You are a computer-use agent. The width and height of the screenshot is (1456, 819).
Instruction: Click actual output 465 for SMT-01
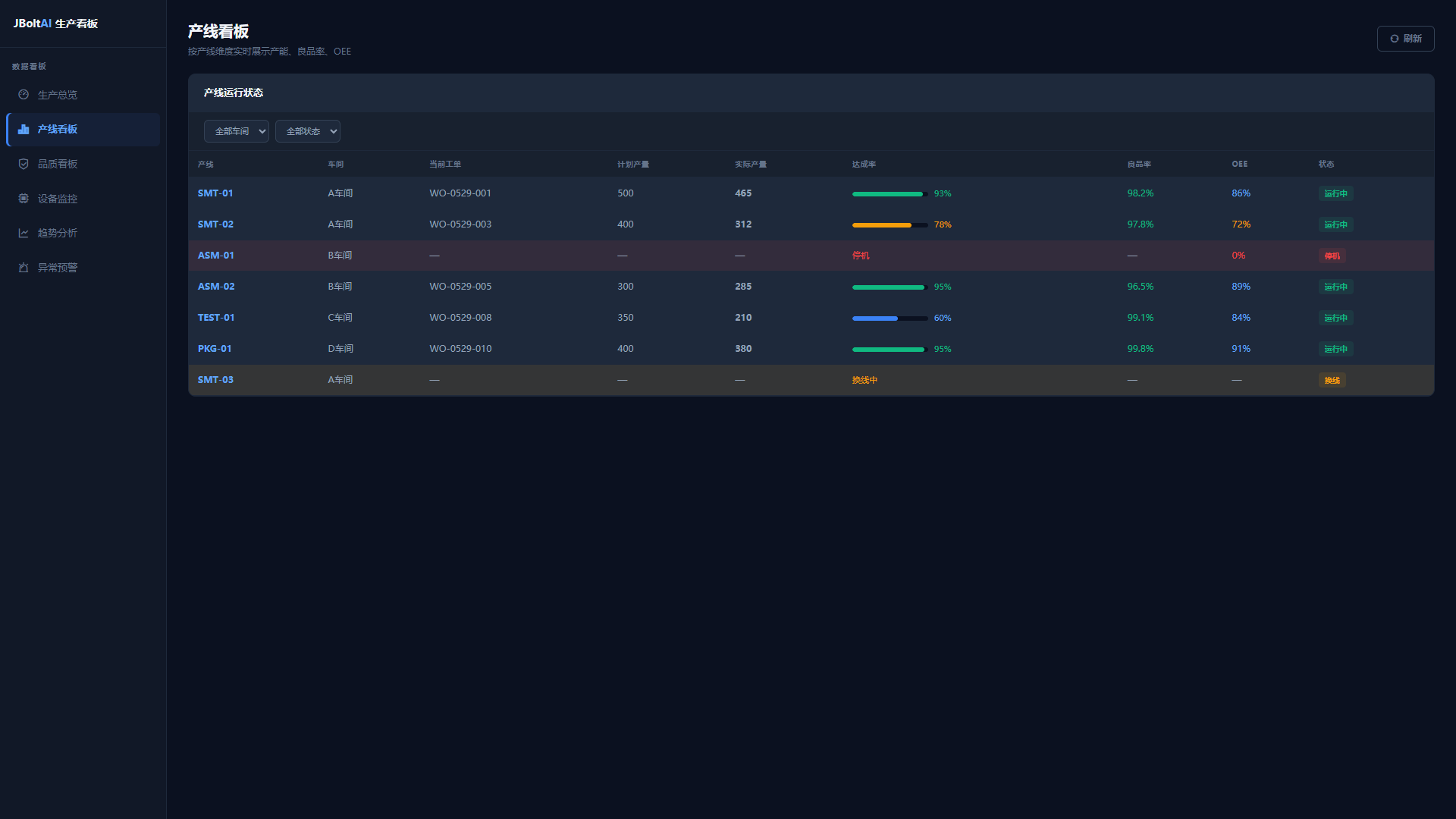pos(743,193)
